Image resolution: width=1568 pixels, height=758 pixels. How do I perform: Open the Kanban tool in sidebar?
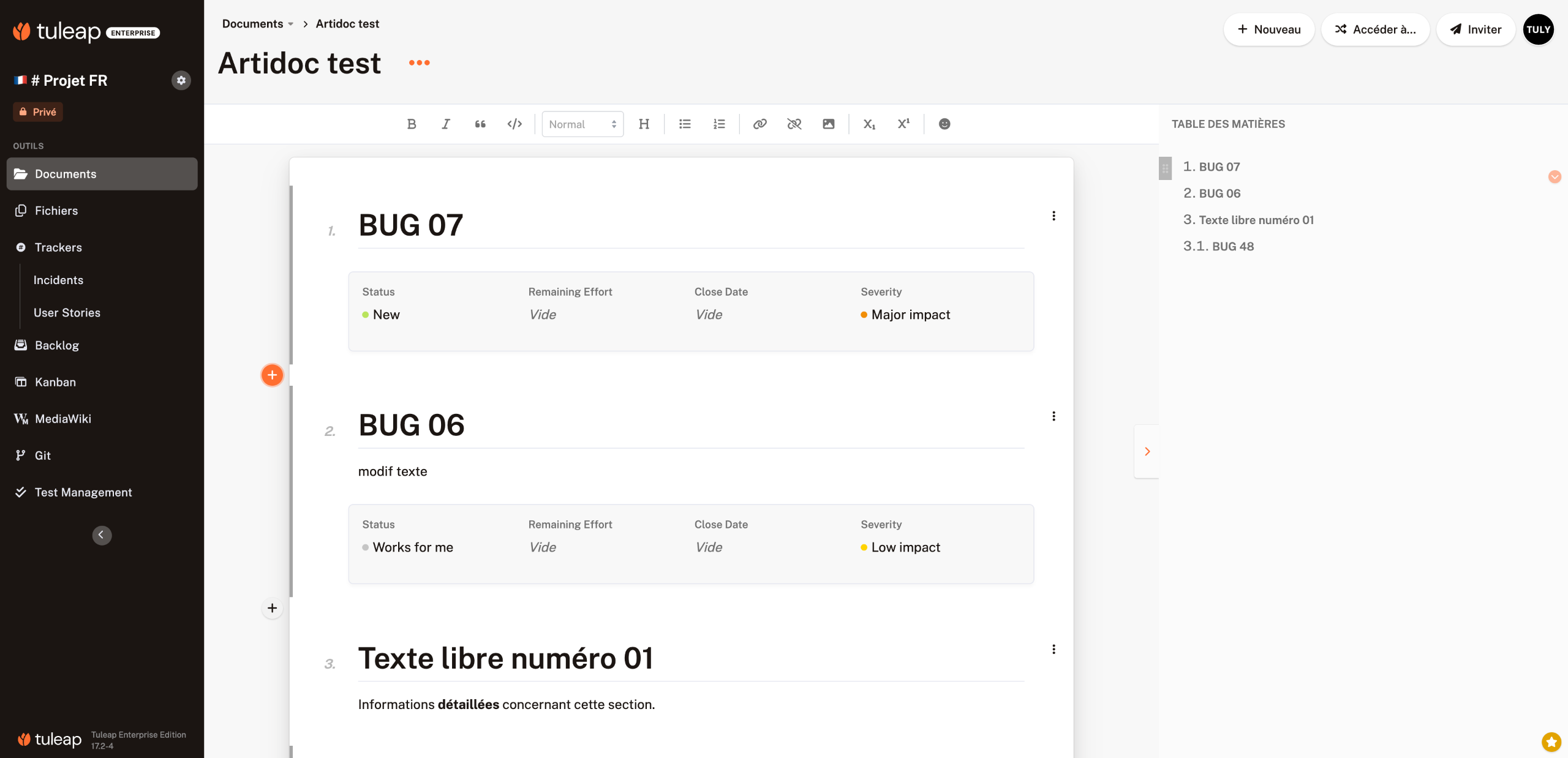click(55, 382)
